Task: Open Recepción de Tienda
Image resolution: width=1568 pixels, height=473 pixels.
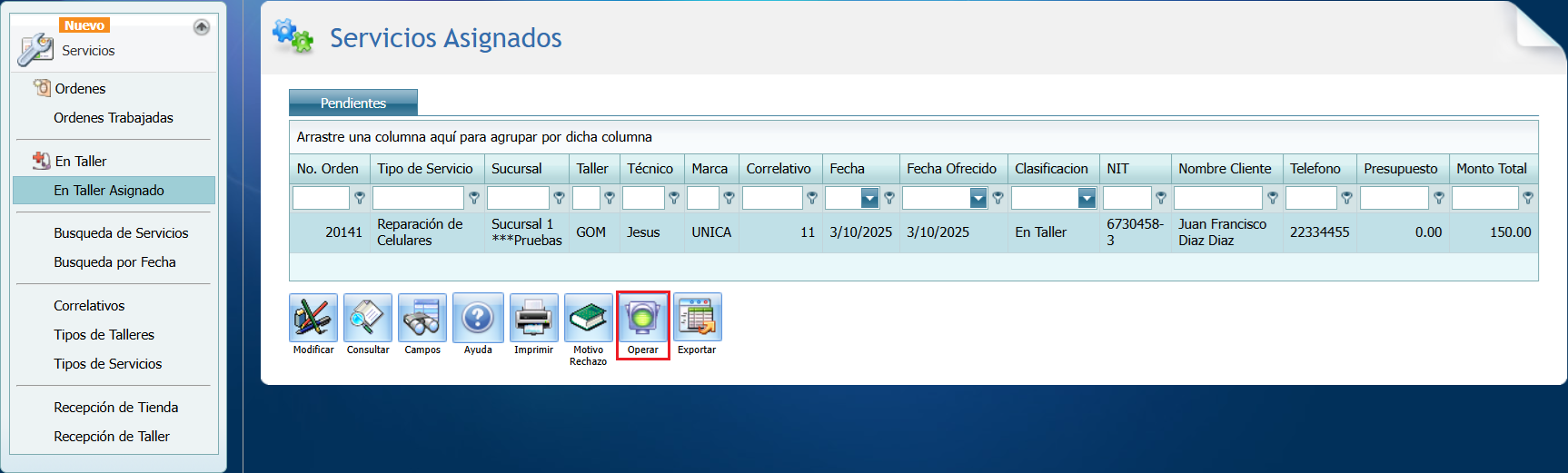Action: [115, 408]
